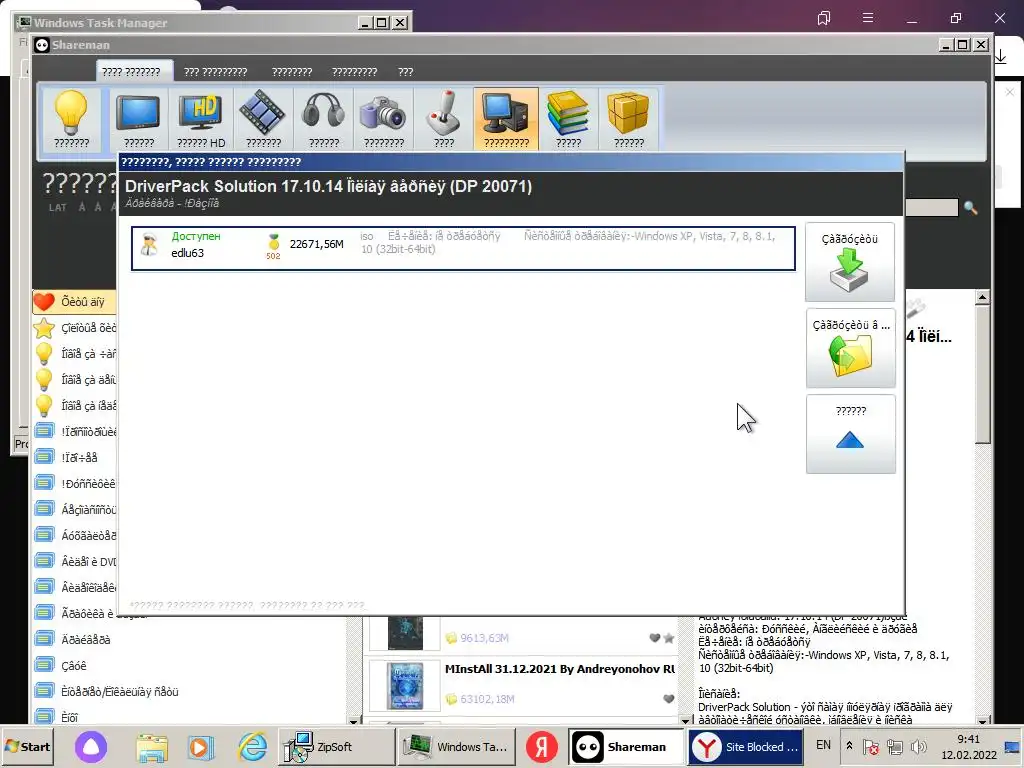The width and height of the screenshot is (1024, 768).
Task: Click the Shareman taskbar button
Action: tap(626, 746)
